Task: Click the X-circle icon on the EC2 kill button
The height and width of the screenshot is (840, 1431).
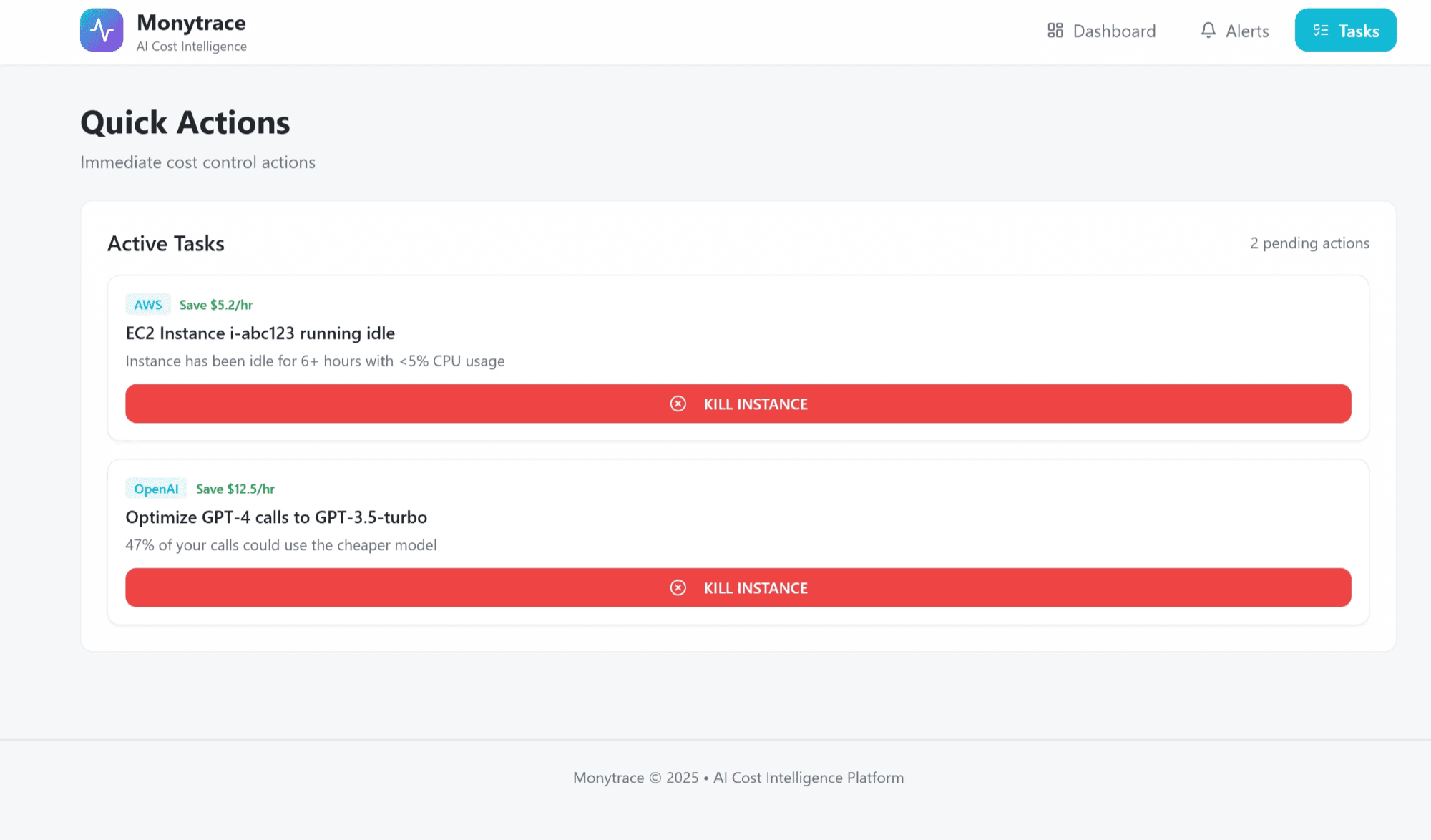Action: tap(678, 404)
